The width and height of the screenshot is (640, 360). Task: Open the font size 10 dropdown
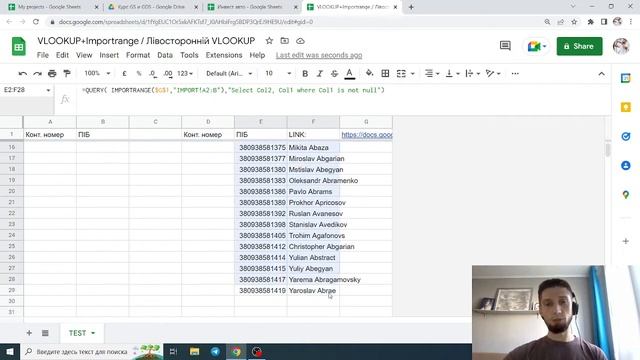click(278, 73)
